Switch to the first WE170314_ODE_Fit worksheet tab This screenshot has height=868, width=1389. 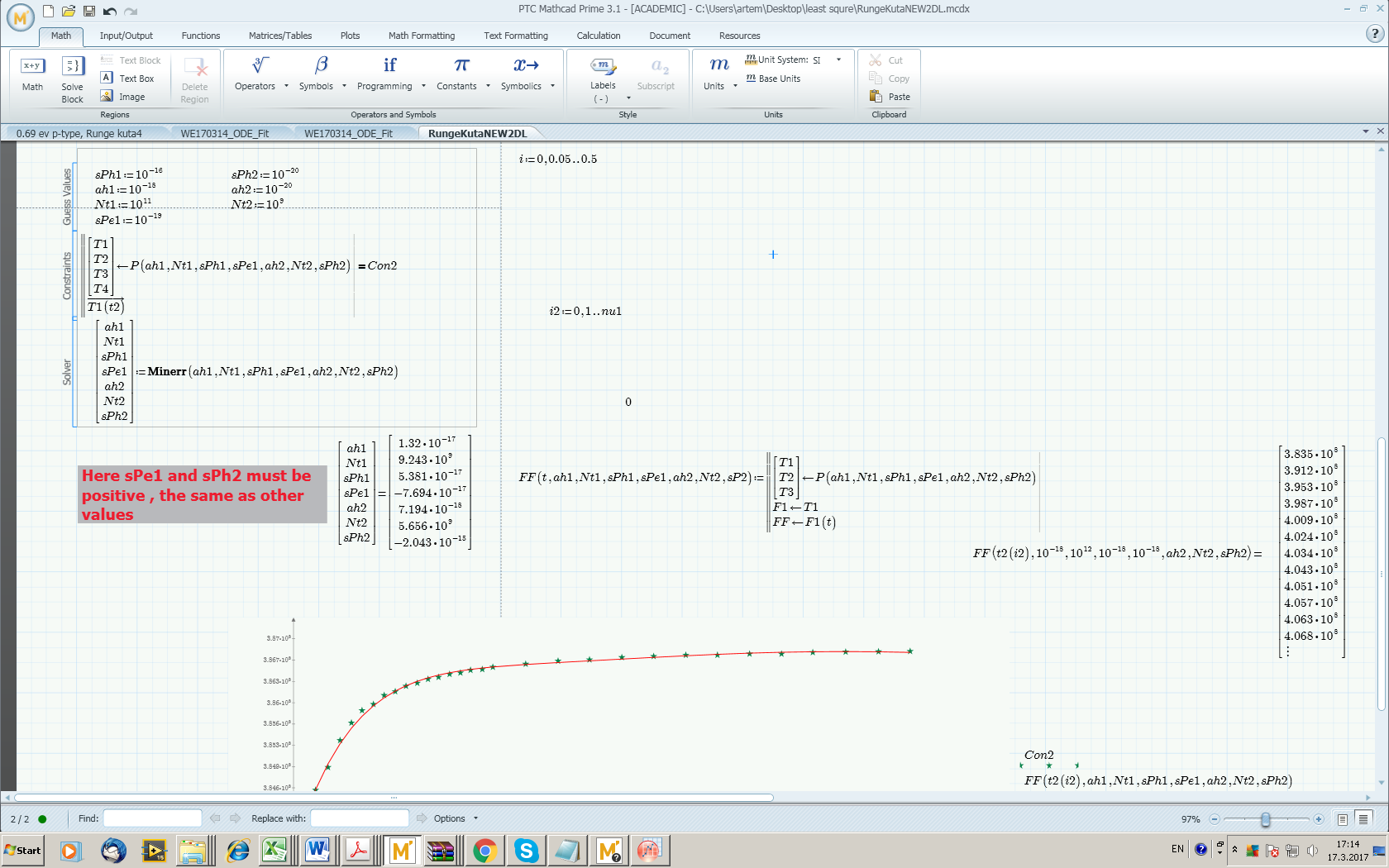[225, 133]
